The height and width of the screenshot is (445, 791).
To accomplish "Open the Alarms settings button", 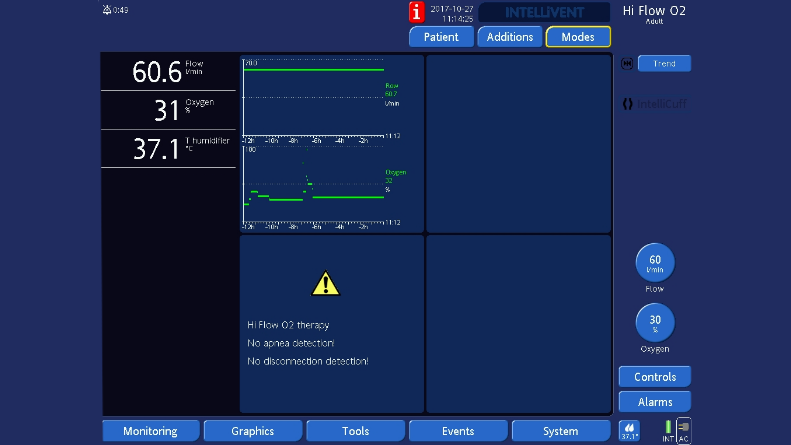I will click(x=655, y=402).
